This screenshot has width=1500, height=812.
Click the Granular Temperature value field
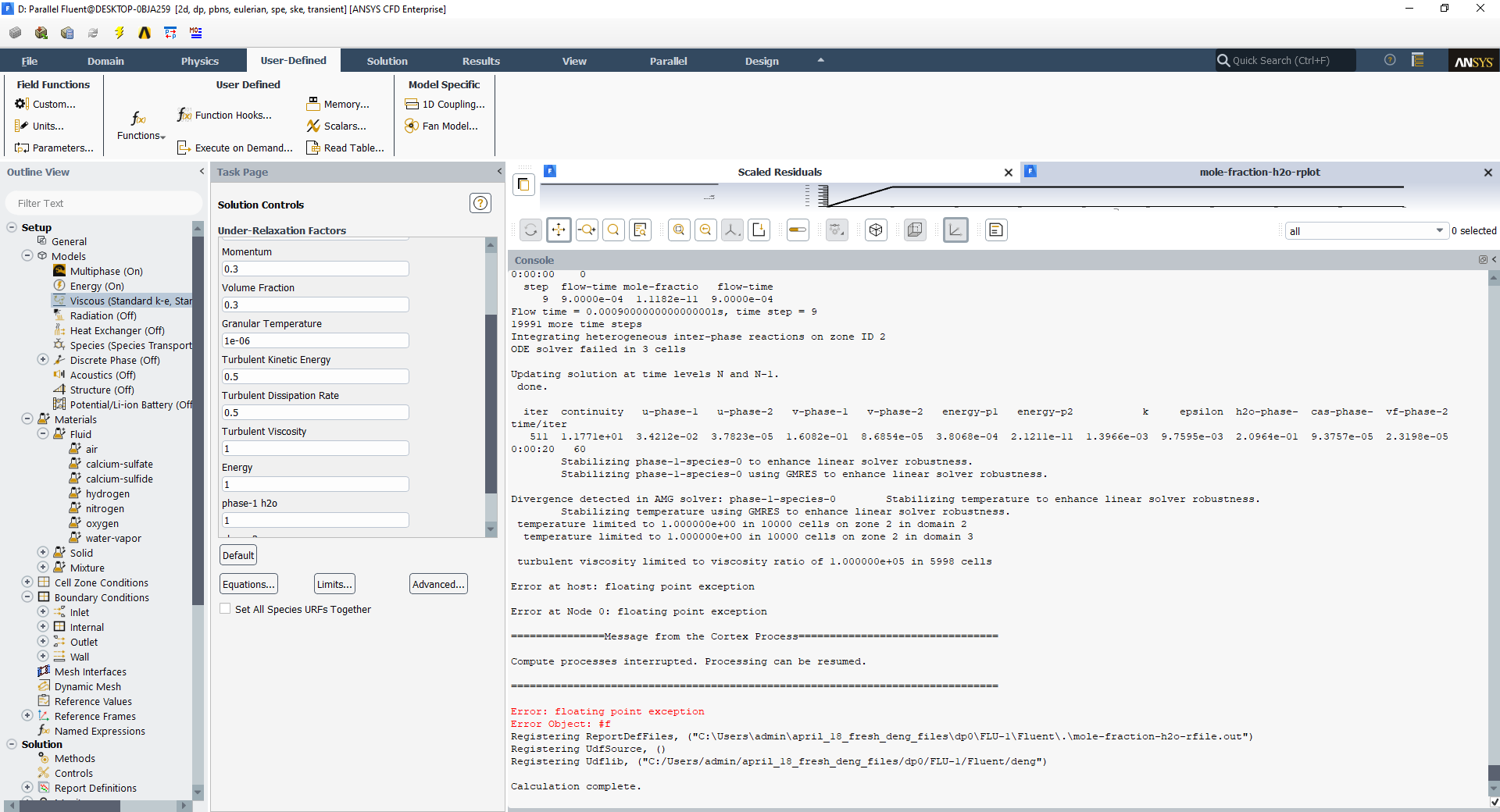[315, 340]
